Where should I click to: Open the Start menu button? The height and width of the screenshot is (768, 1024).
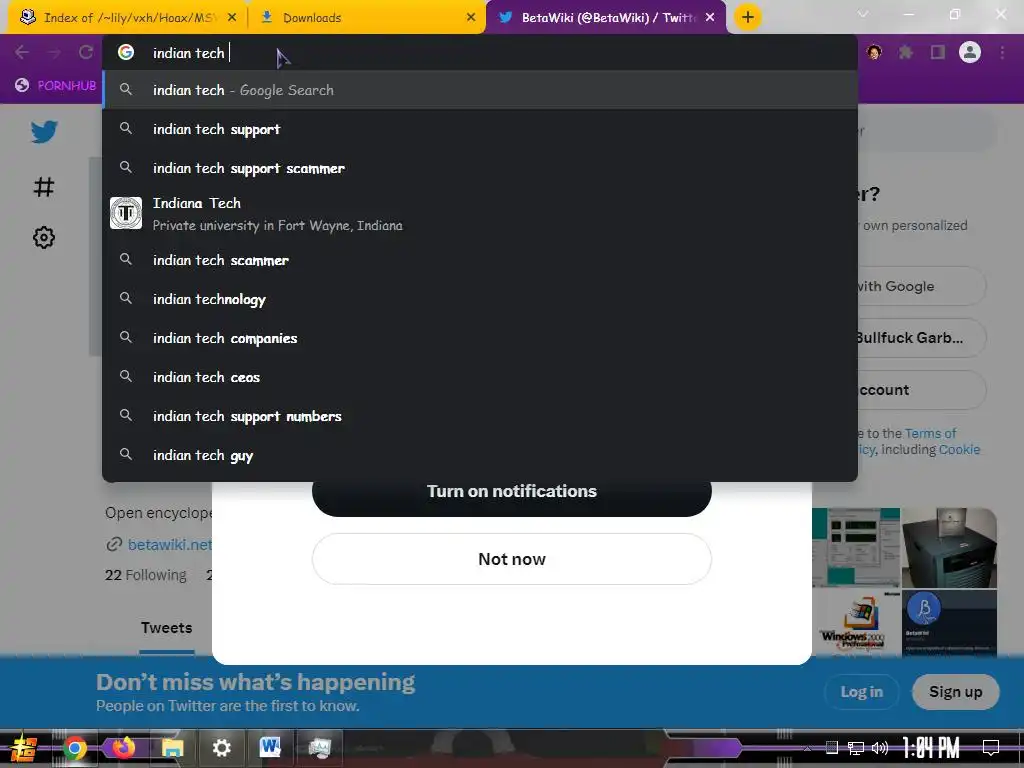click(x=23, y=748)
